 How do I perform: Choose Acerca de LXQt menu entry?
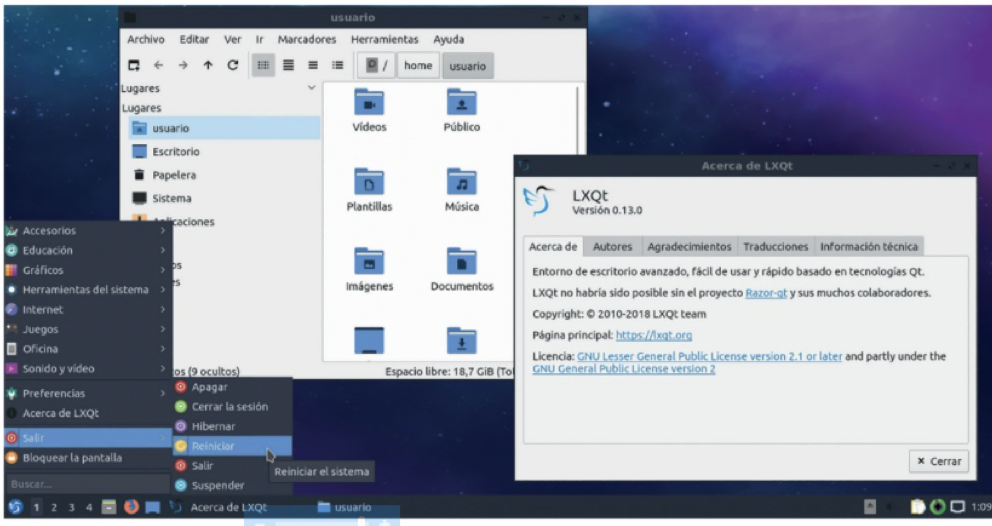tap(87, 413)
